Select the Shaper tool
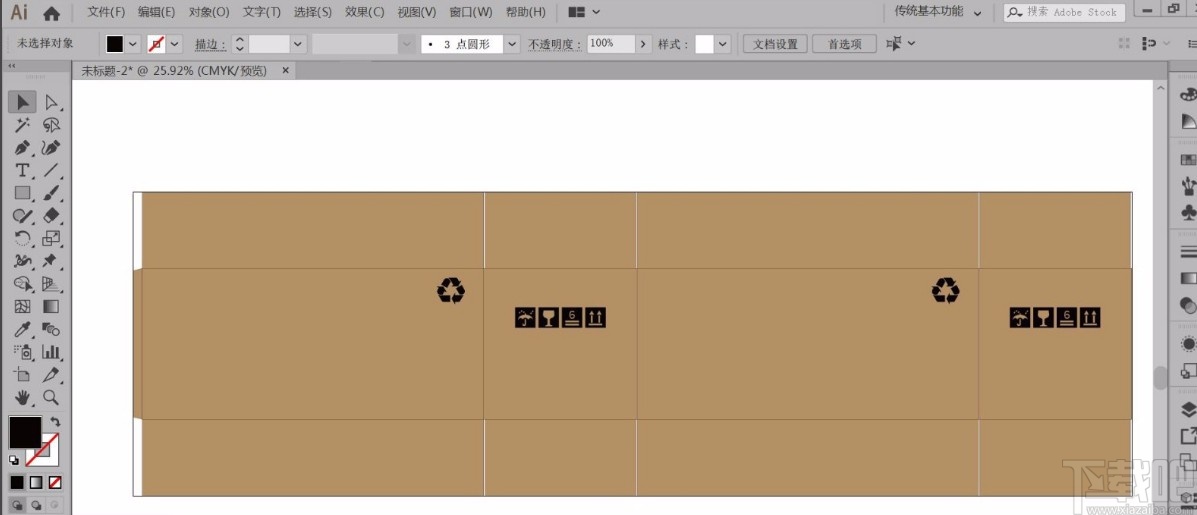 22,215
